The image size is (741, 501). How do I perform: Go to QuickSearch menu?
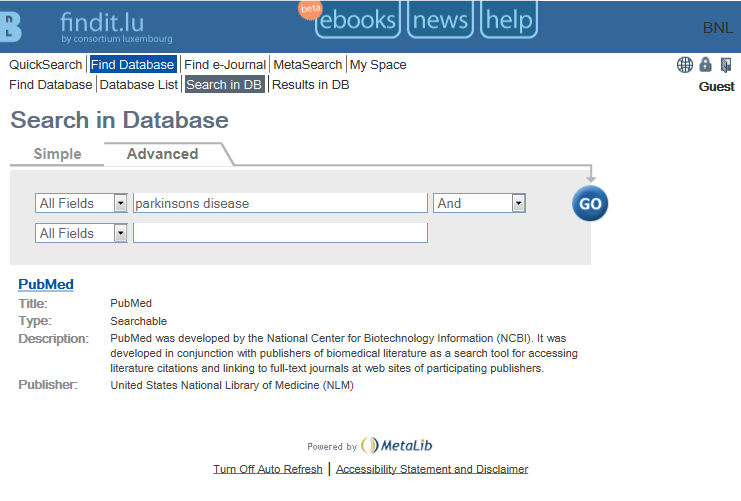pyautogui.click(x=46, y=64)
